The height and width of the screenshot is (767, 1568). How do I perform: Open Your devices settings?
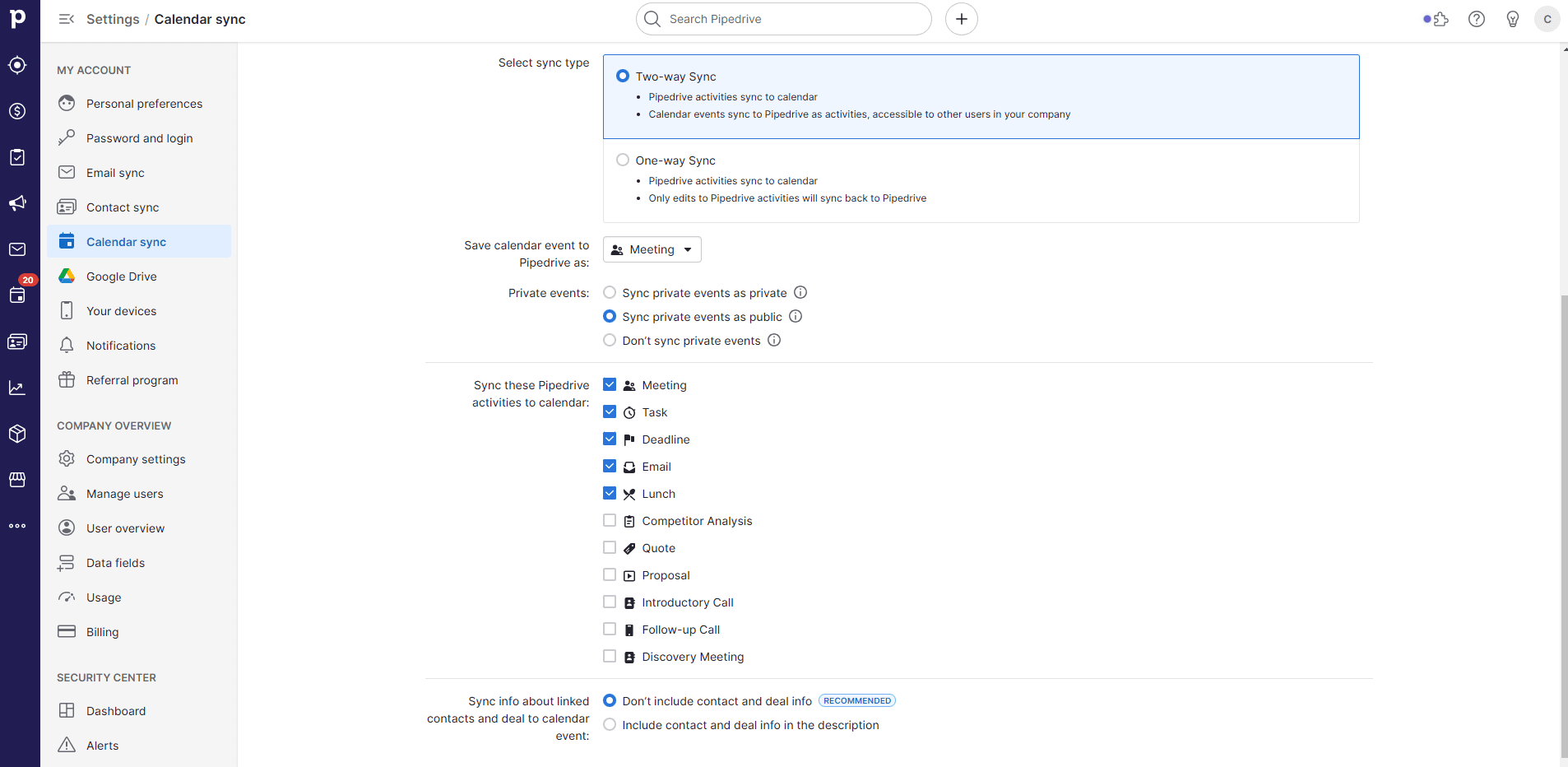tap(139, 311)
